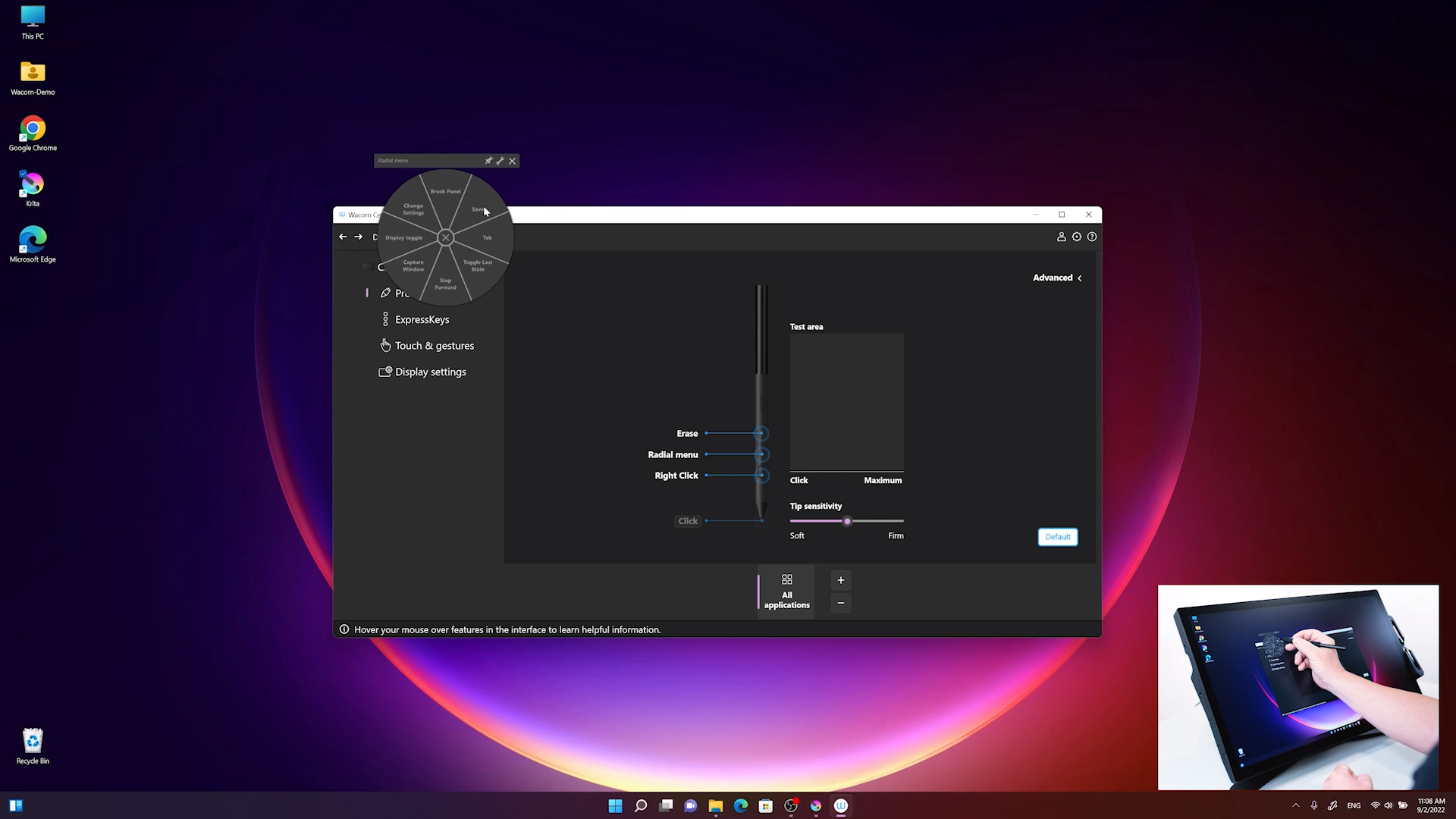Open the Right Click button assignment

click(x=676, y=475)
